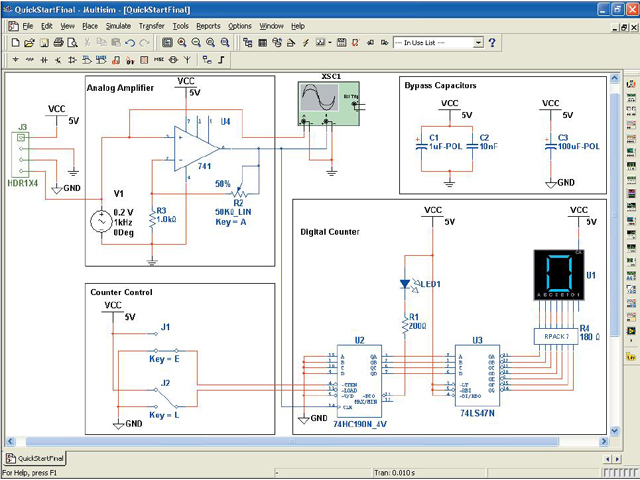Place a TTL component
Image resolution: width=640 pixels, height=480 pixels.
(x=87, y=60)
